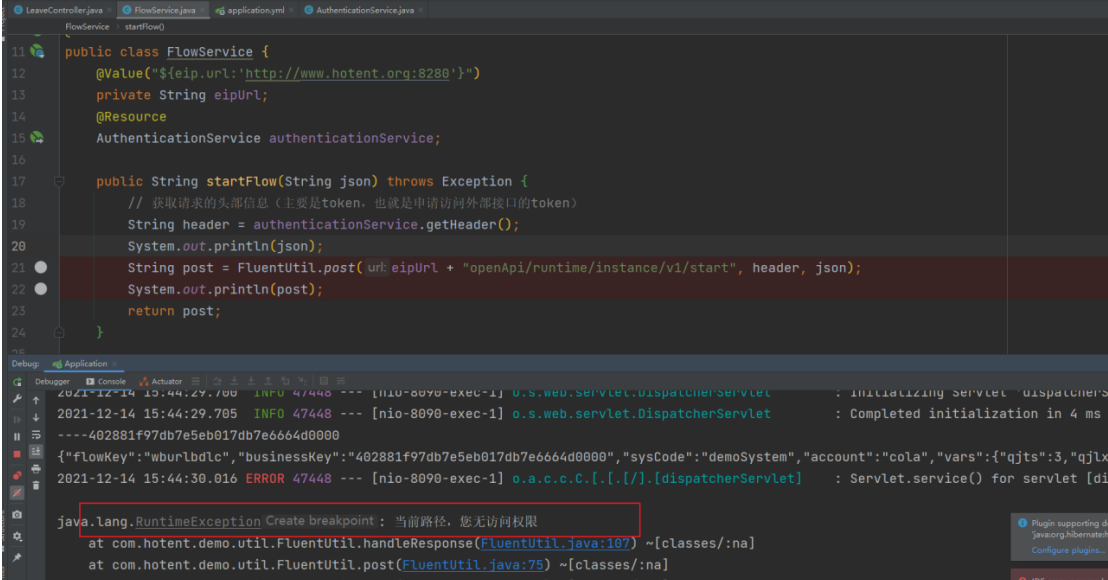1108x580 pixels.
Task: Click the camera thread dump icon
Action: 17,515
